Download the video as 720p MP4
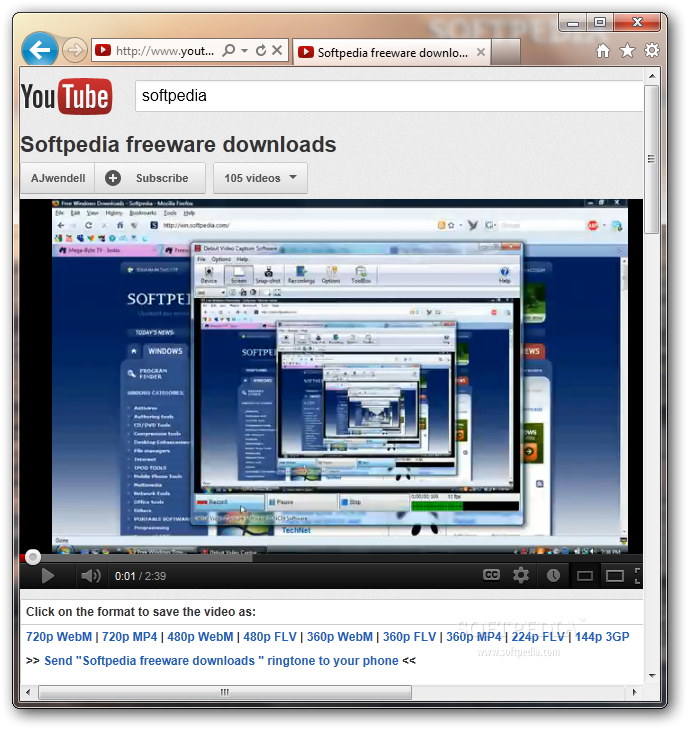The width and height of the screenshot is (688, 729). click(130, 636)
